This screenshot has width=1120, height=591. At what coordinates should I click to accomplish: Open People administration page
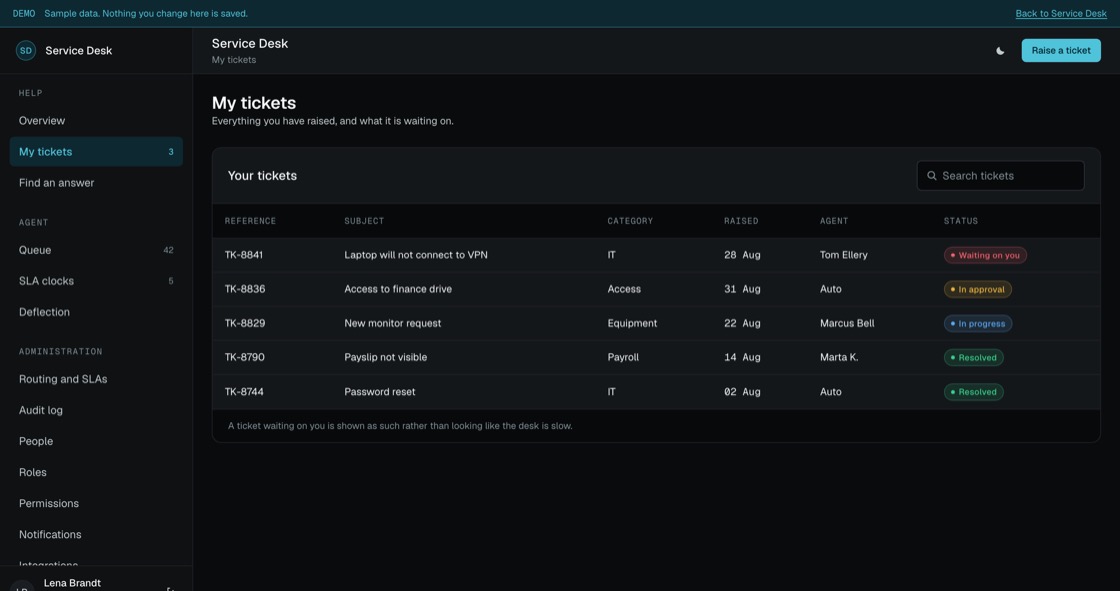96,442
